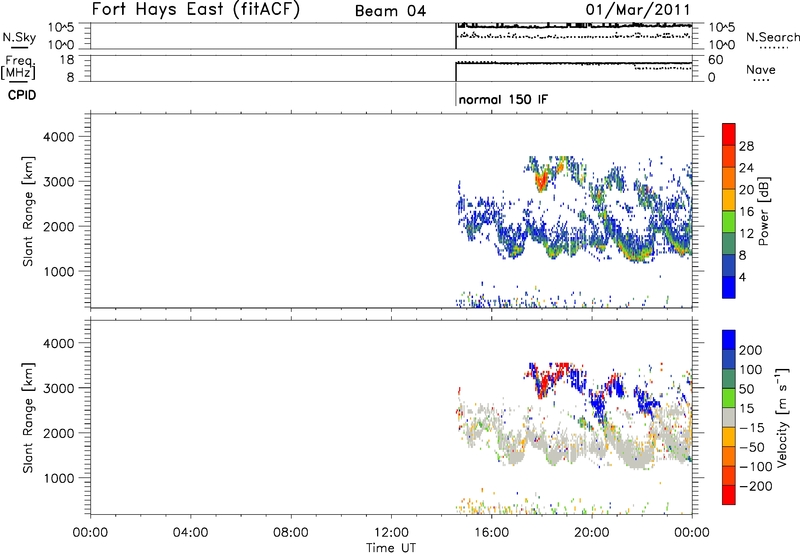Screen dimensions: 800x554
Task: Click the '04:00' time axis label
Action: tap(191, 533)
